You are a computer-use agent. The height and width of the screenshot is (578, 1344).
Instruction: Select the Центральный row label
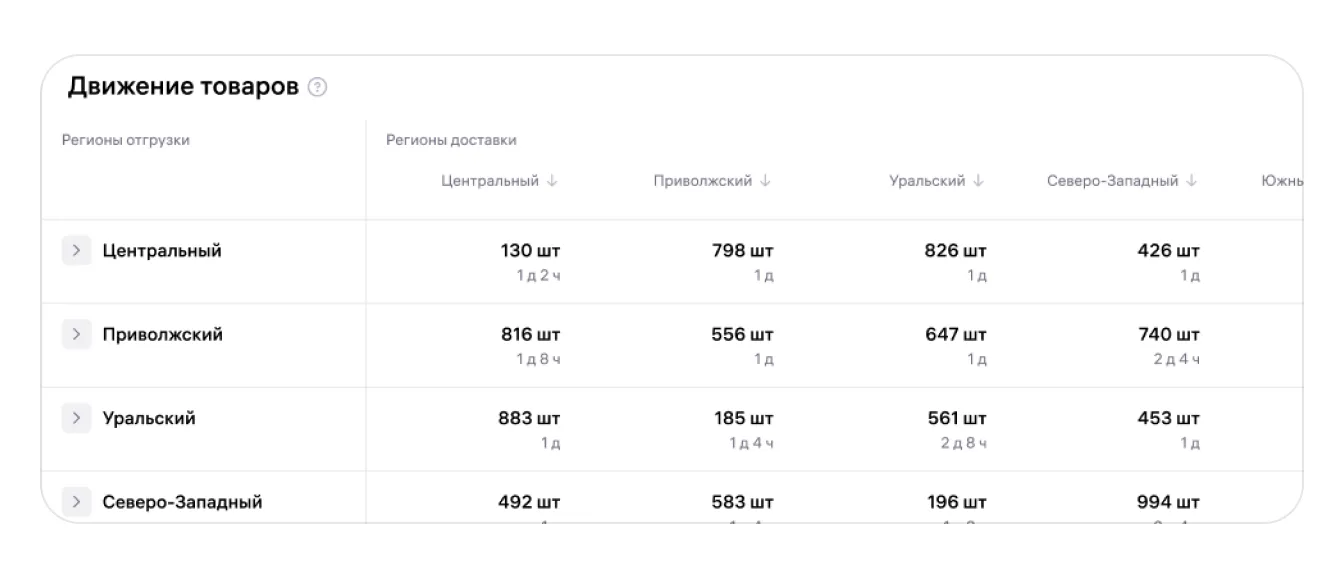162,251
